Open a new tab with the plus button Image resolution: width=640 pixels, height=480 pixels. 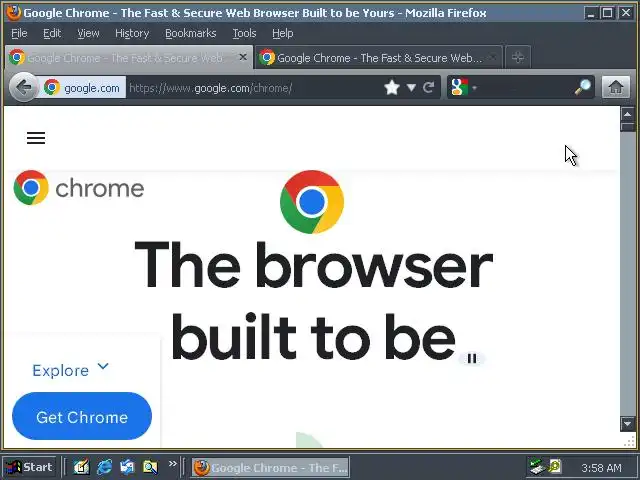pos(518,57)
